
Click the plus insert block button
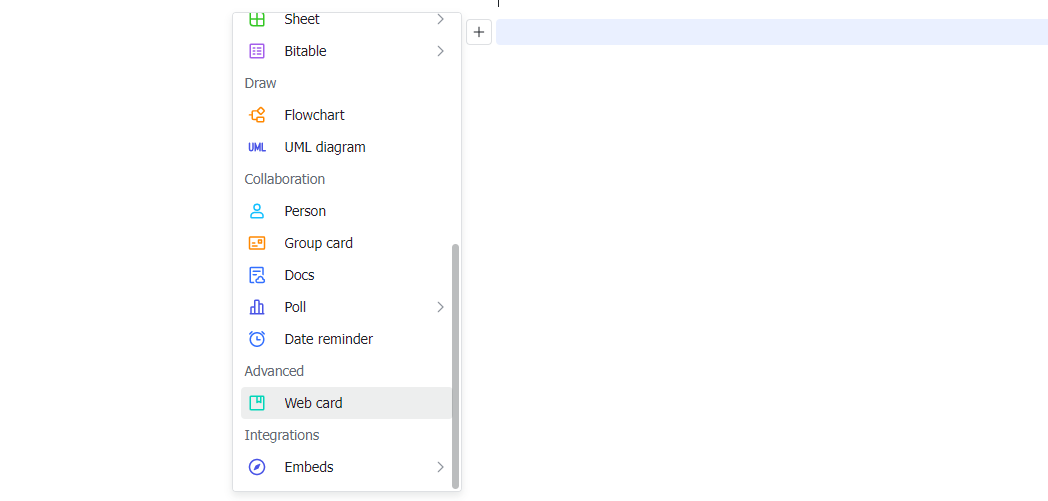click(479, 32)
